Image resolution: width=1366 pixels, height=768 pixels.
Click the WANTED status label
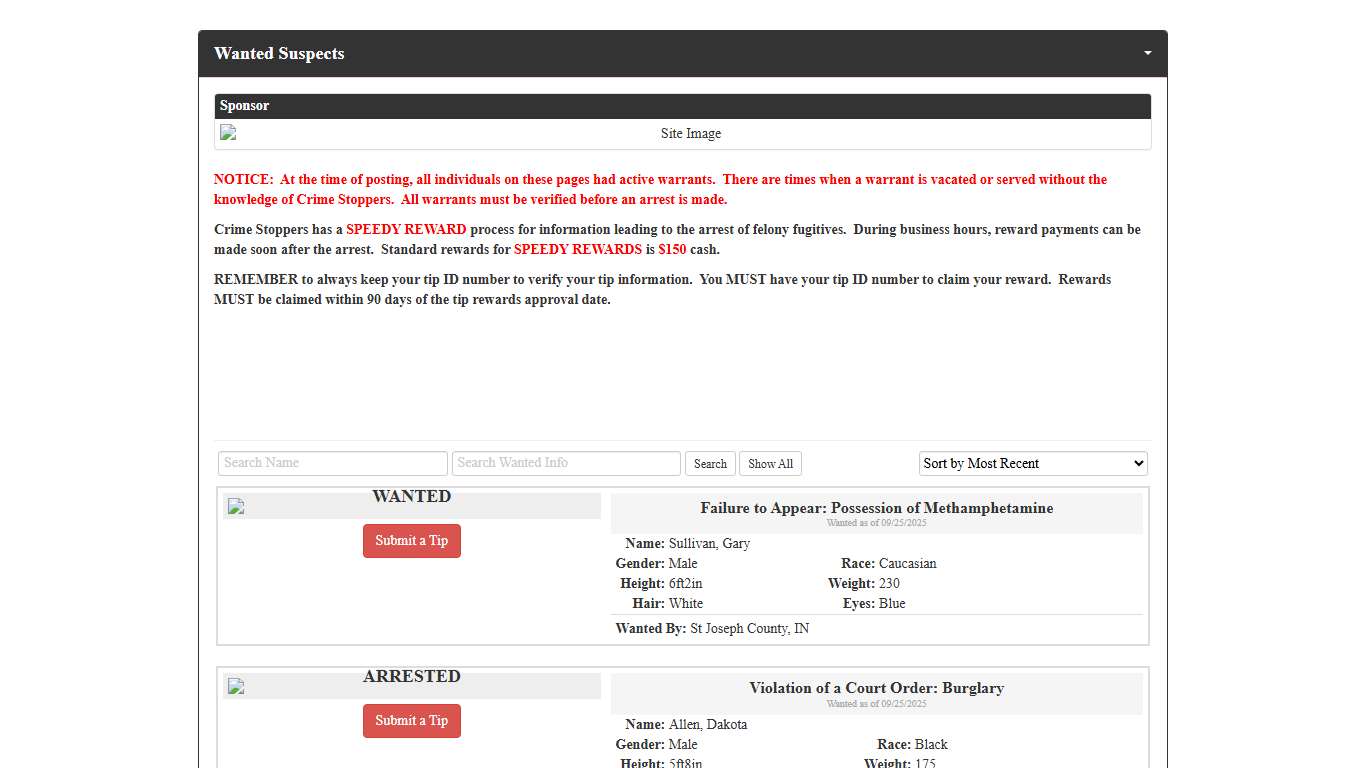tap(411, 496)
